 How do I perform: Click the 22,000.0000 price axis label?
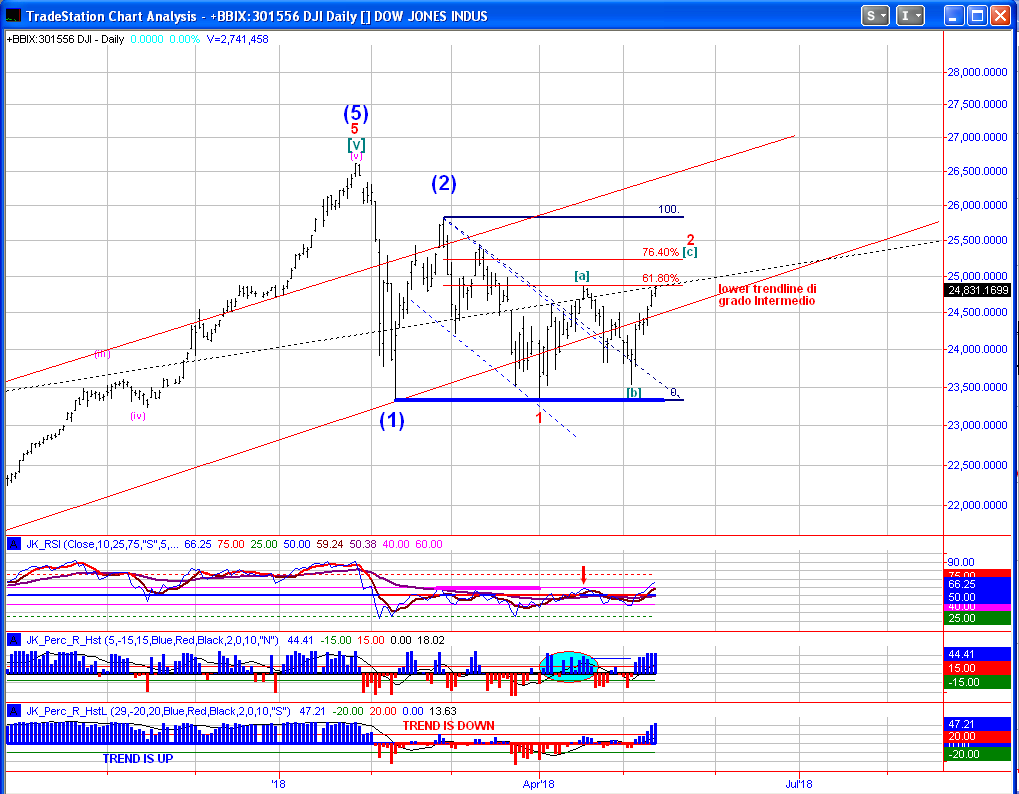(977, 505)
